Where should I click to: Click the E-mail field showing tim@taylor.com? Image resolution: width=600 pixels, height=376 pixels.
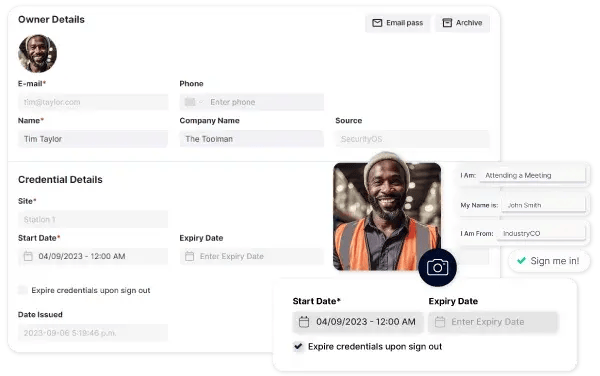tap(93, 102)
